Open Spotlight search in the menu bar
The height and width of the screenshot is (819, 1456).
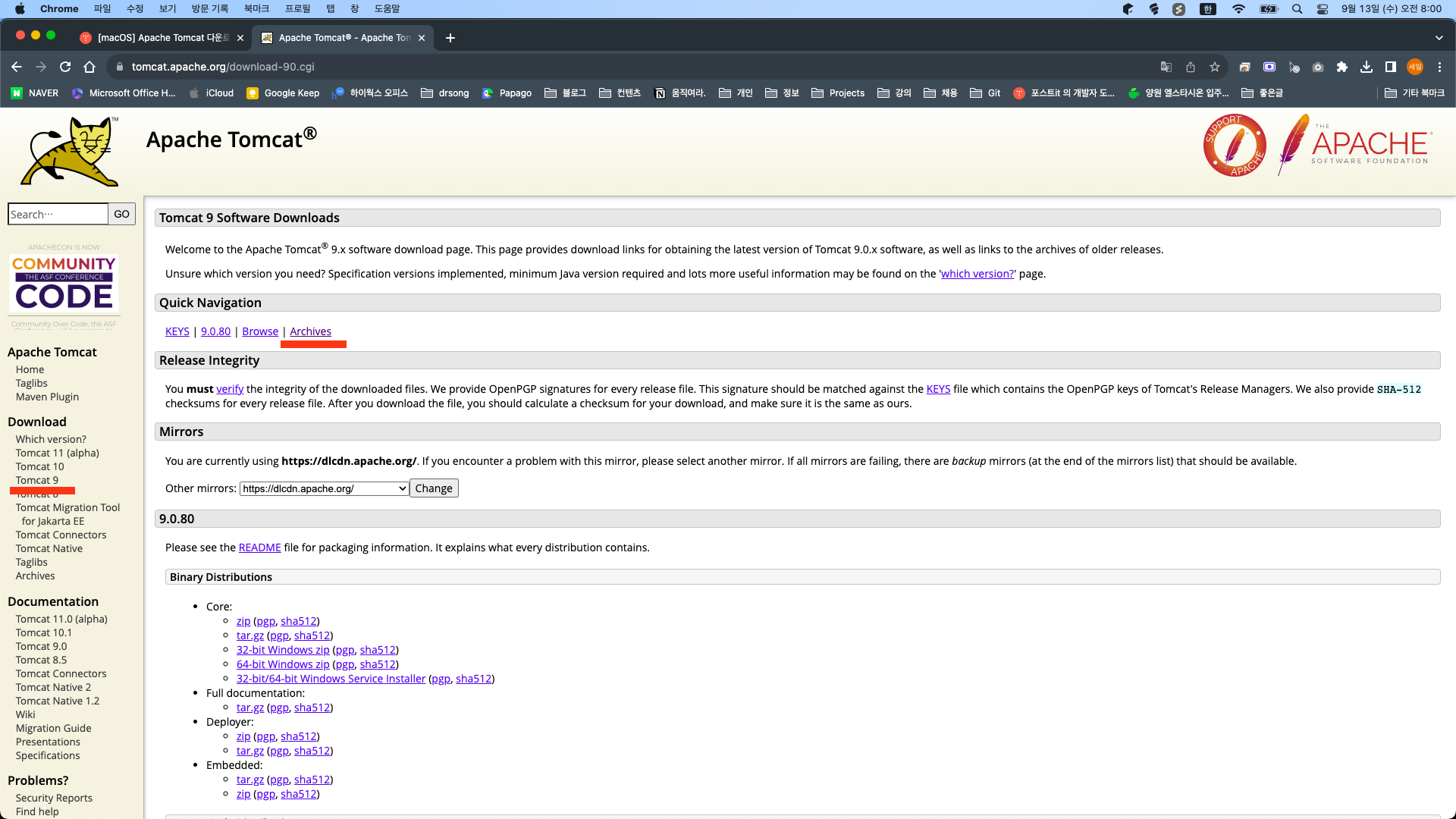click(1298, 9)
